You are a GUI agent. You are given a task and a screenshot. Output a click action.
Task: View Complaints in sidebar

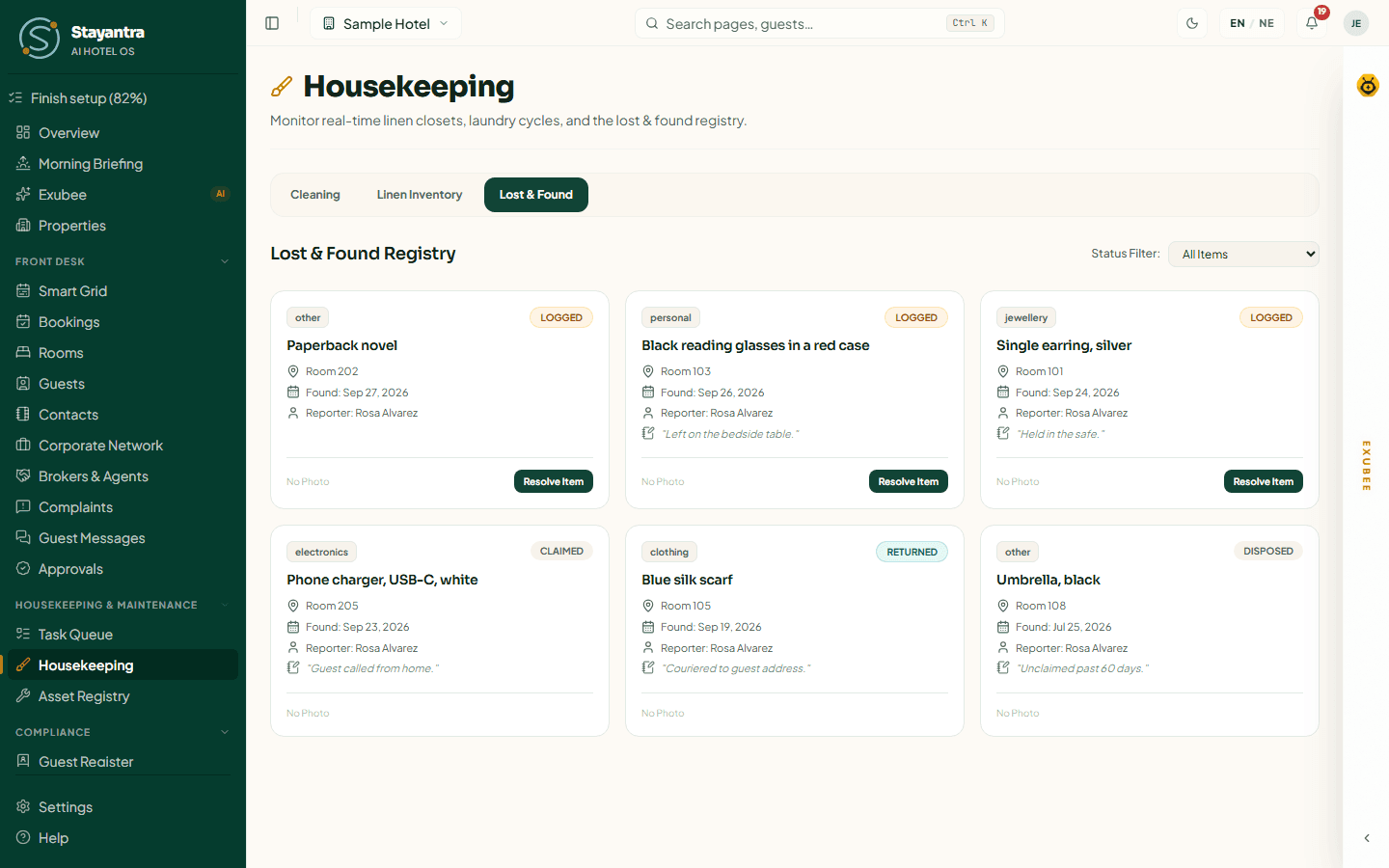point(123,507)
